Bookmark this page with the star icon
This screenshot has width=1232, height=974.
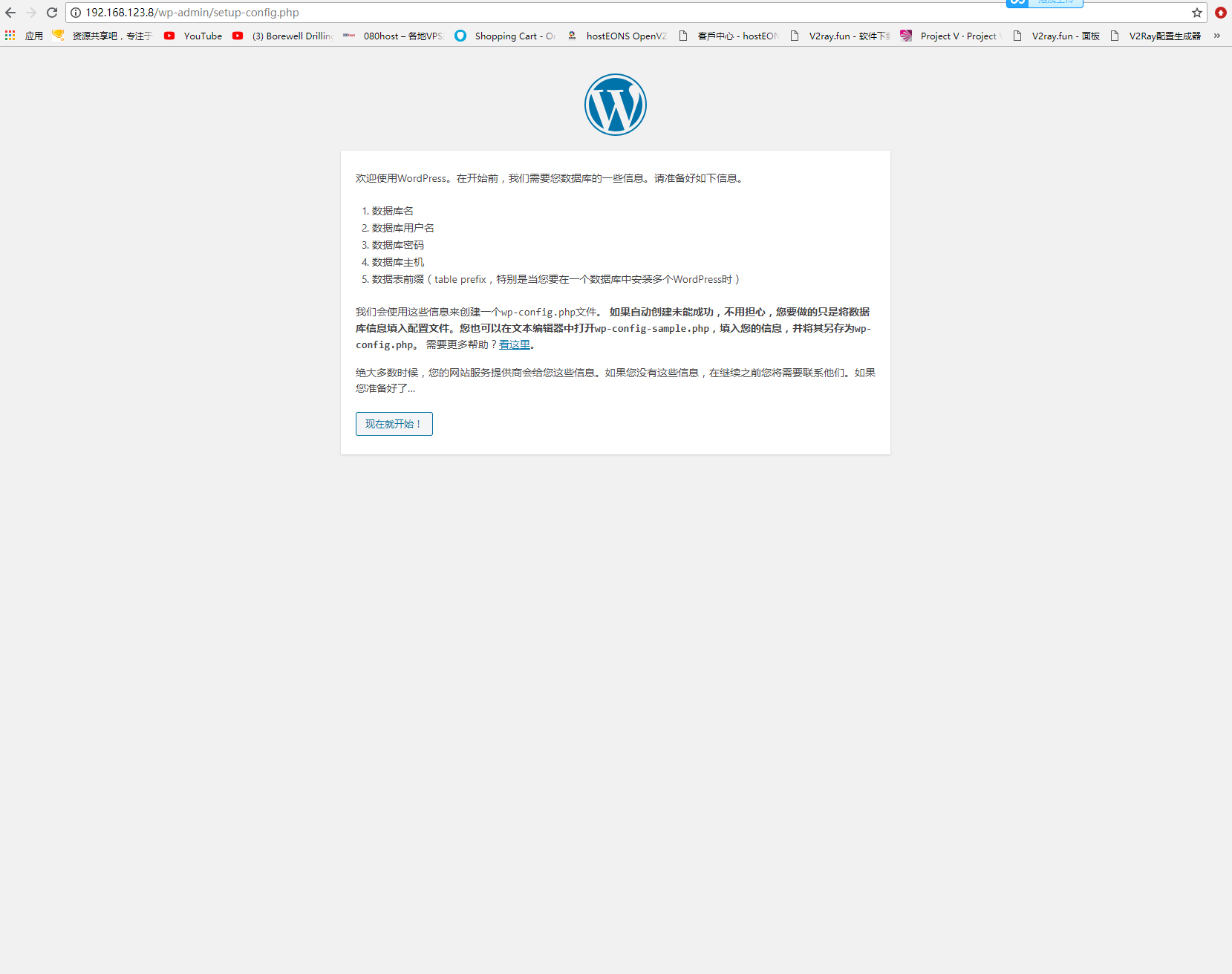coord(1197,13)
